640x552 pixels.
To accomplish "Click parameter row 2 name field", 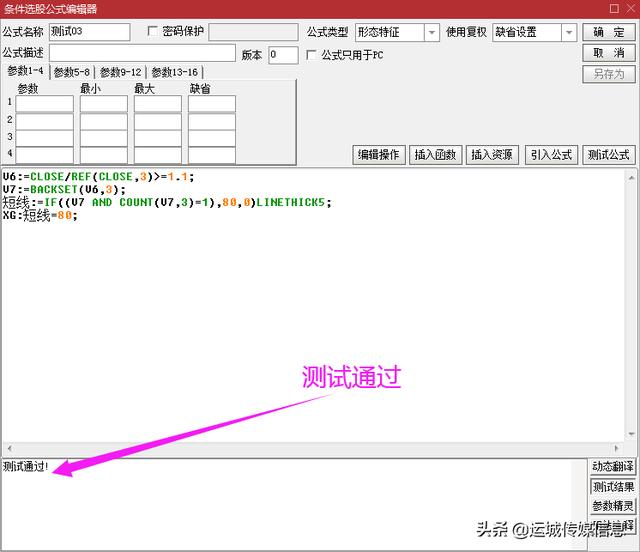I will (x=44, y=121).
